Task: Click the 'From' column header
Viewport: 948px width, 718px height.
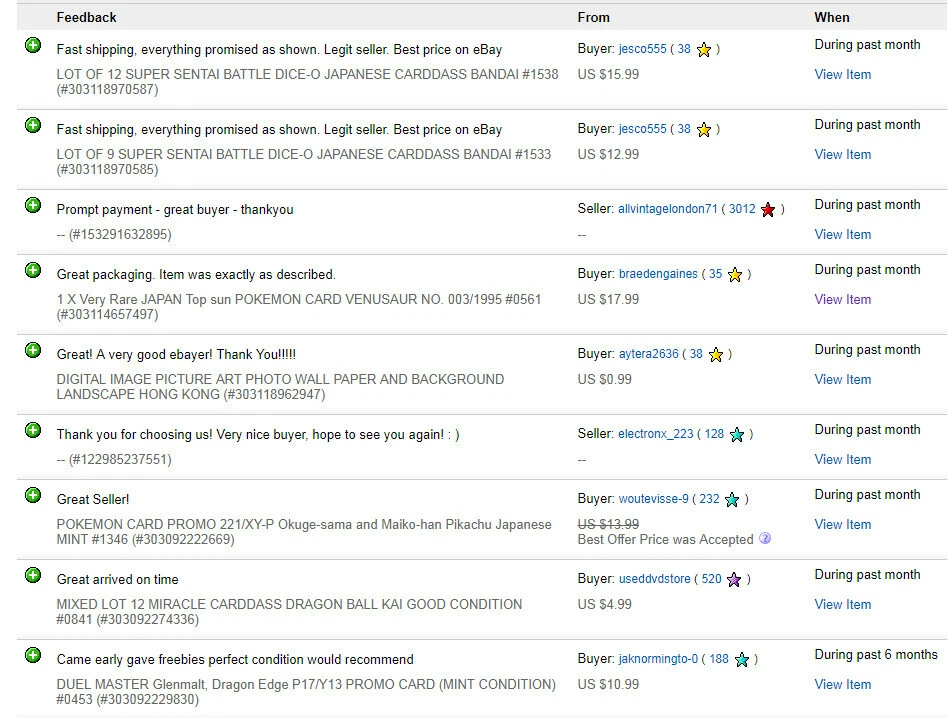Action: coord(593,17)
